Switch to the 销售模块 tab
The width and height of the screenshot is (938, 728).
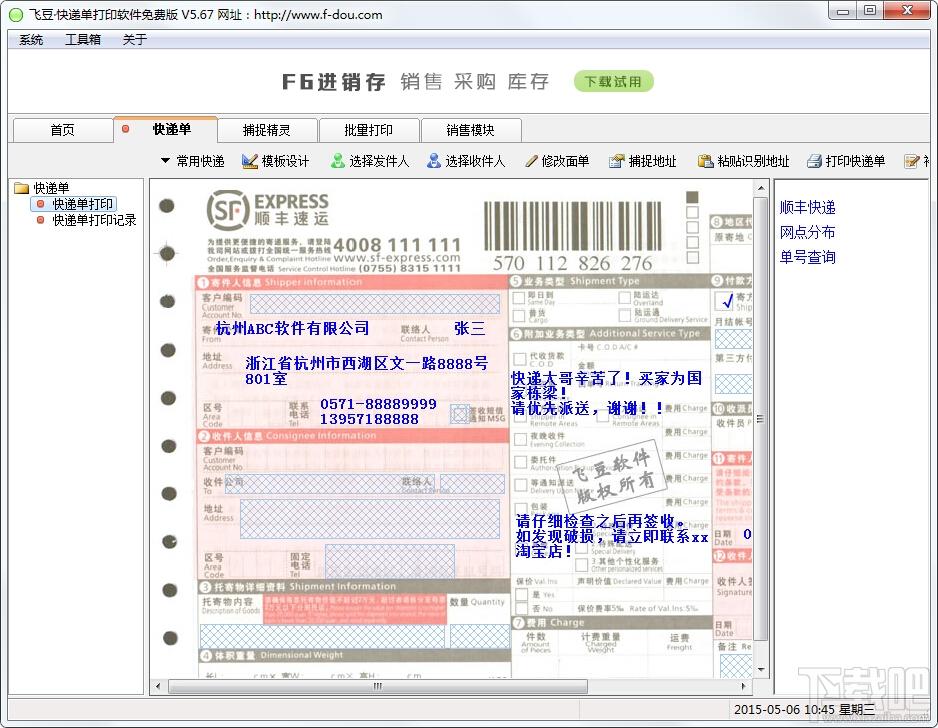click(471, 130)
